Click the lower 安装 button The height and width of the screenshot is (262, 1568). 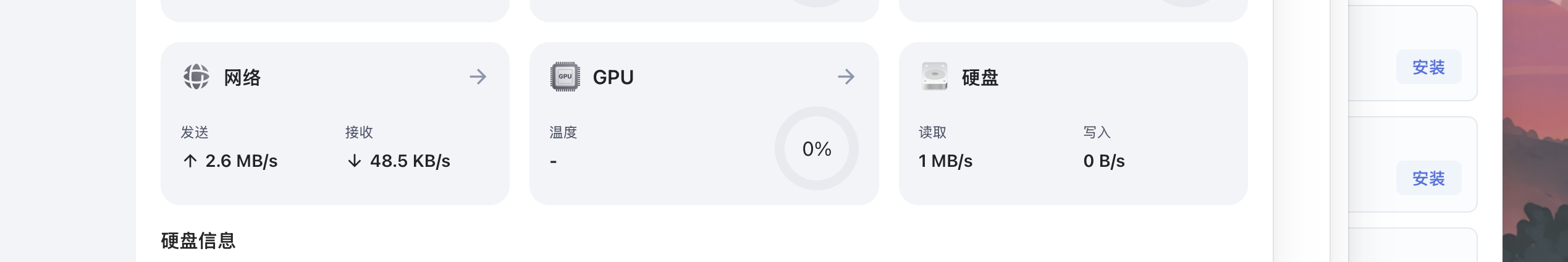pyautogui.click(x=1428, y=178)
